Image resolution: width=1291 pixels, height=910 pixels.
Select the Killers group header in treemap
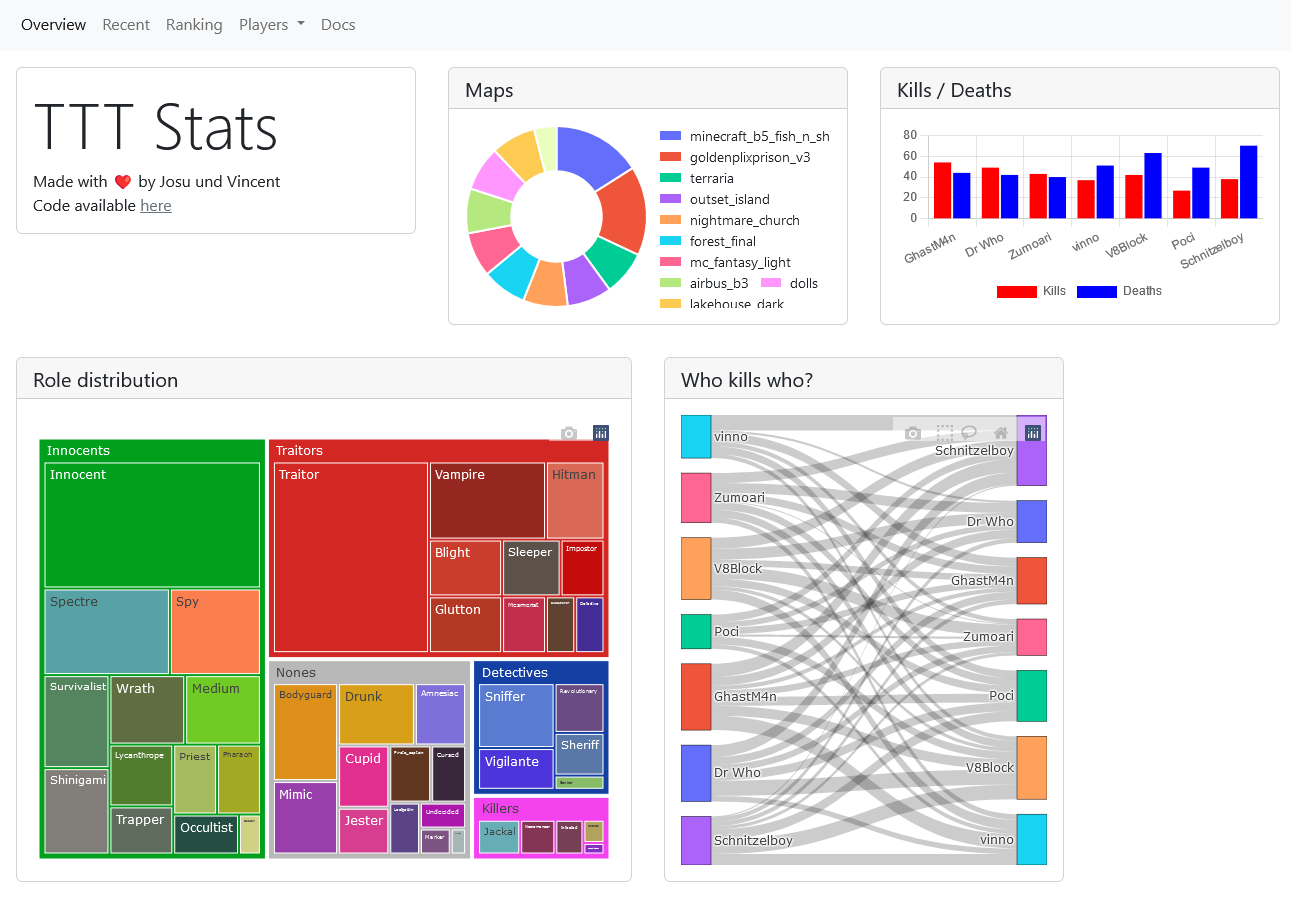(x=541, y=808)
